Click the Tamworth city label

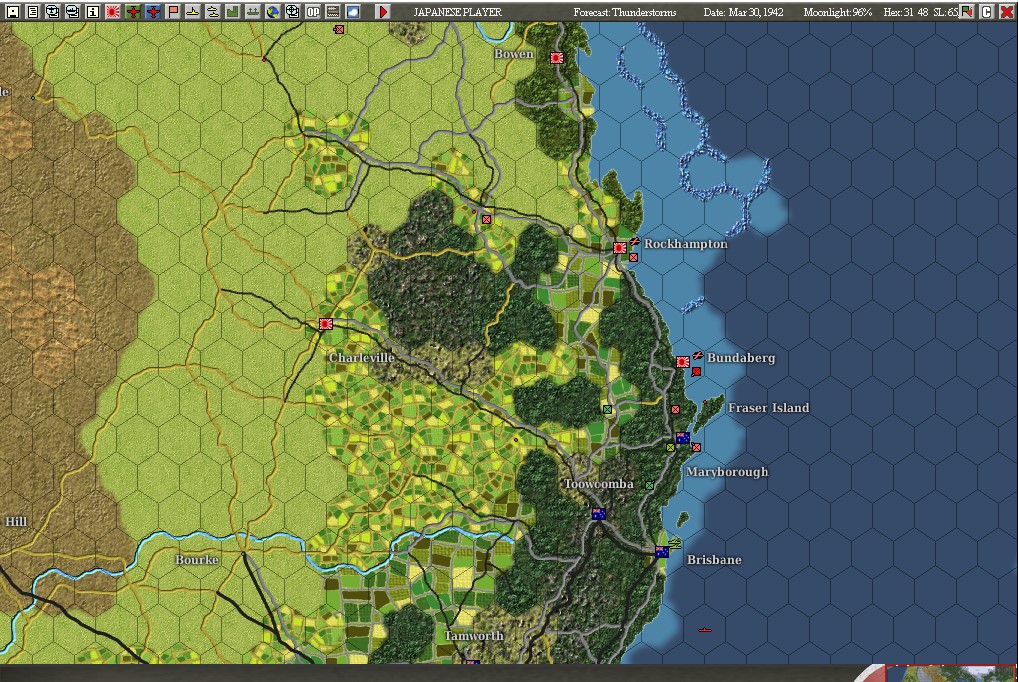[474, 636]
